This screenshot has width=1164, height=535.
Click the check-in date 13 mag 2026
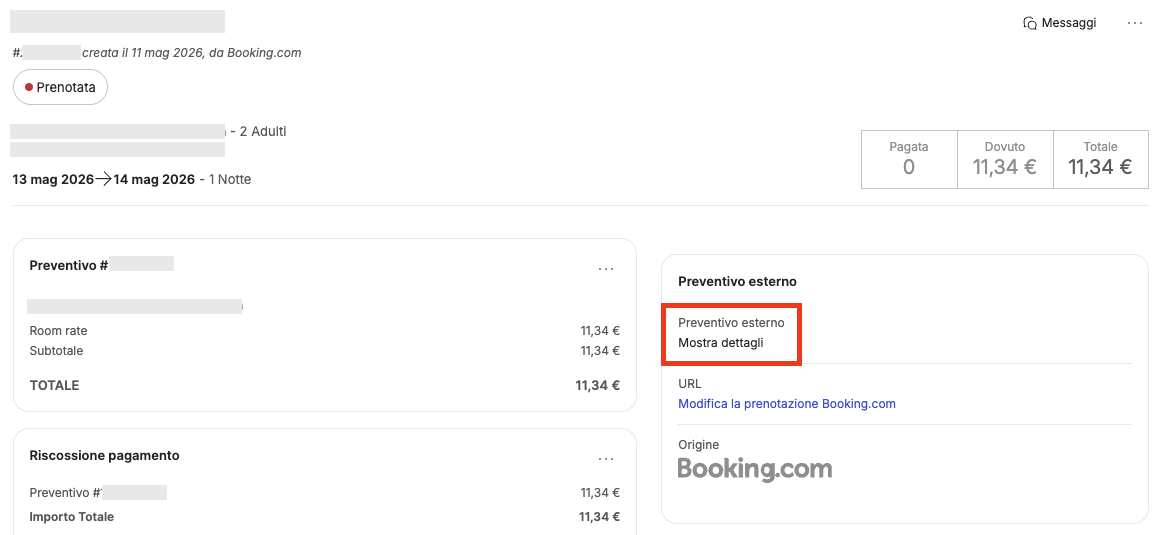click(x=53, y=179)
